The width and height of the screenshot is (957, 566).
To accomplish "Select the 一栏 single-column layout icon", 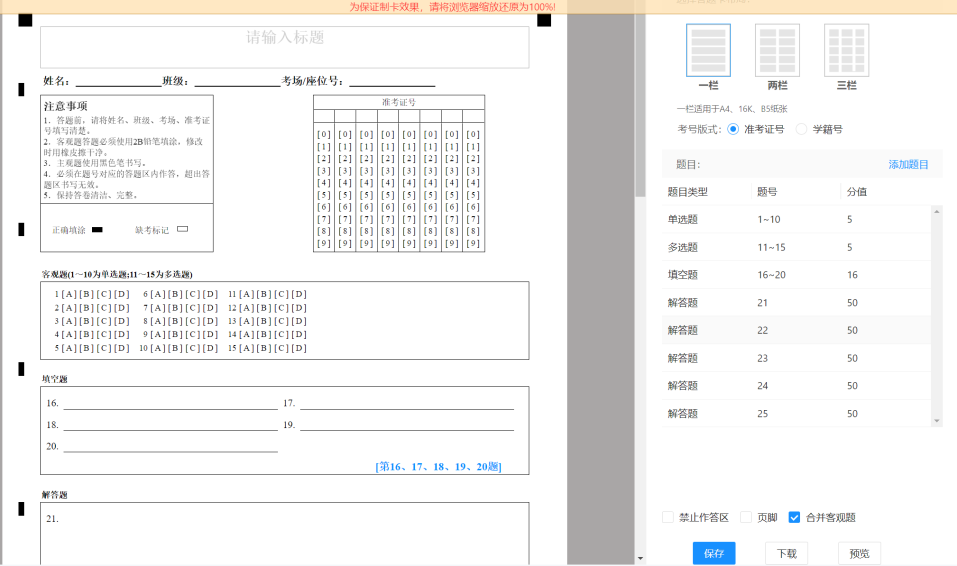I will (708, 50).
